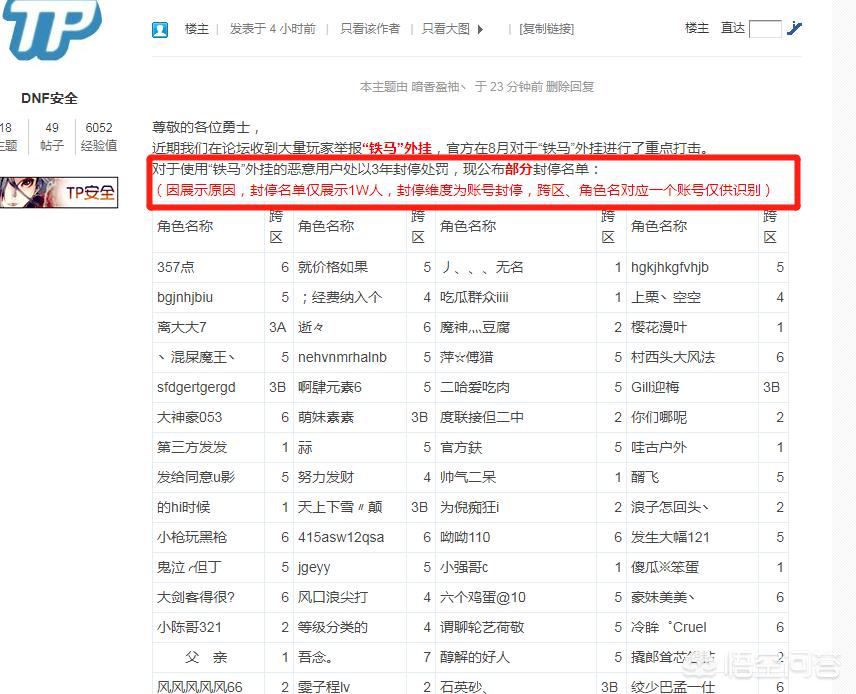Click cell 就价格如果

tap(333, 267)
